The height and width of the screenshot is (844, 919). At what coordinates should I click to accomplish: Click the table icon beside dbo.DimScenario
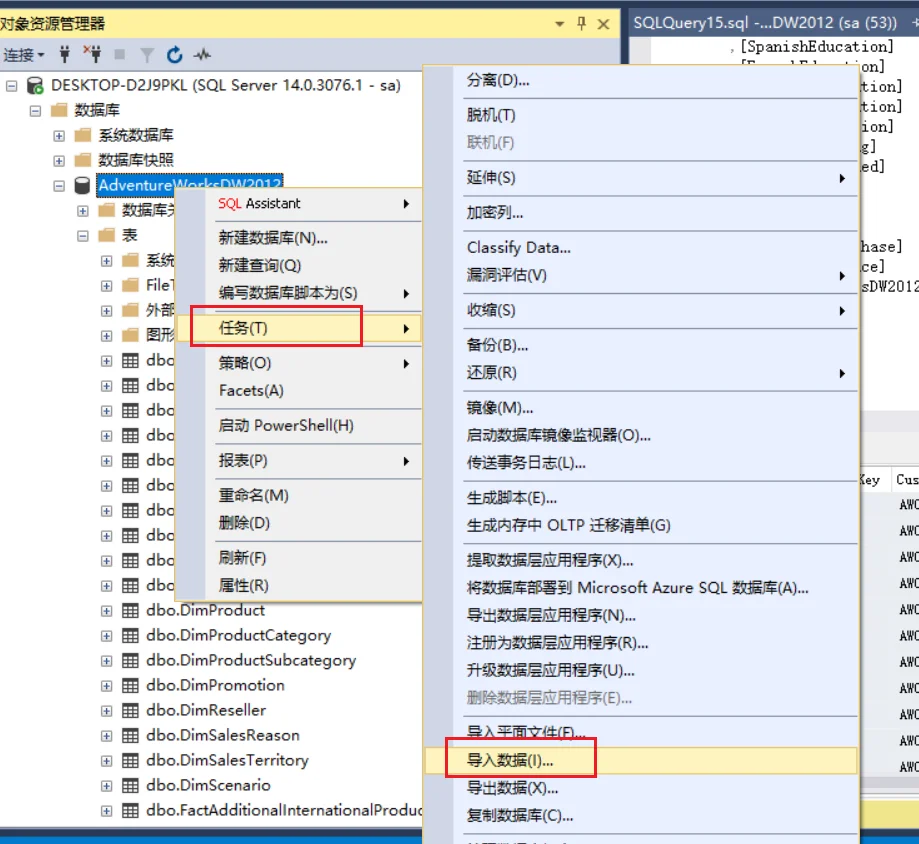(130, 786)
